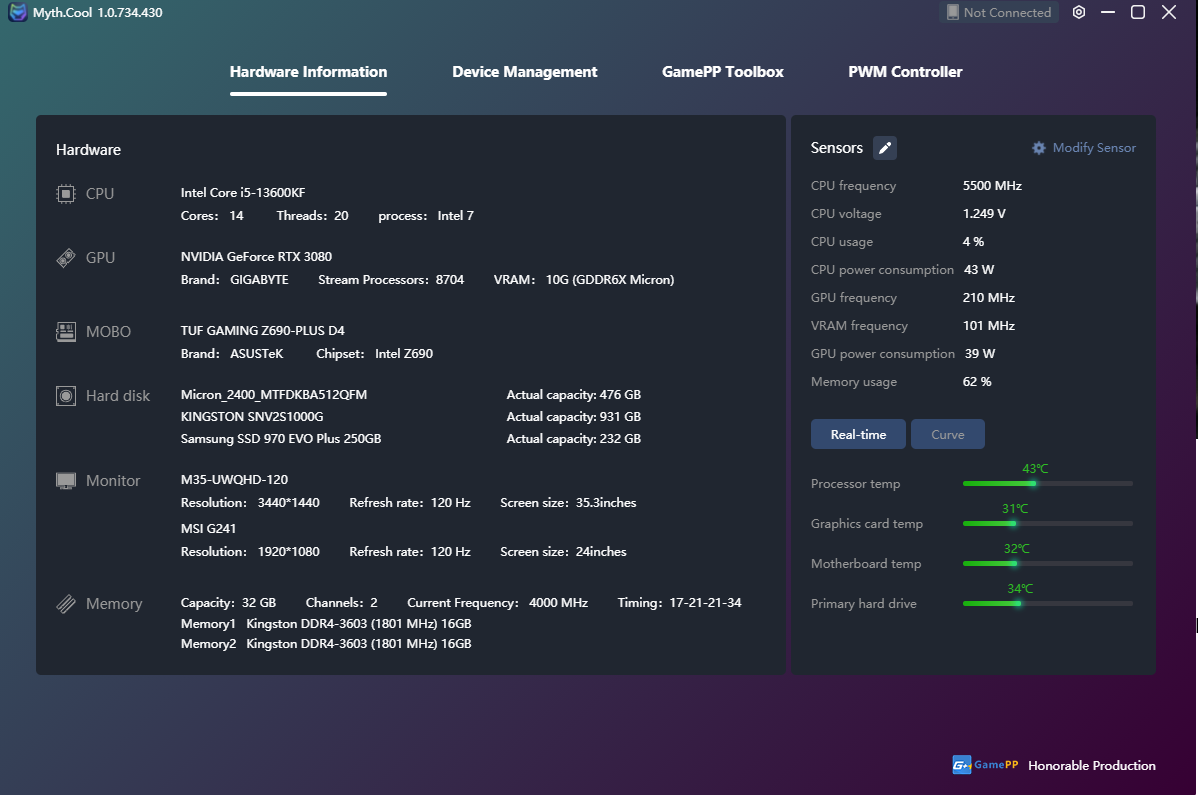
Task: Click the device icon in Not Connected badge
Action: tap(953, 12)
